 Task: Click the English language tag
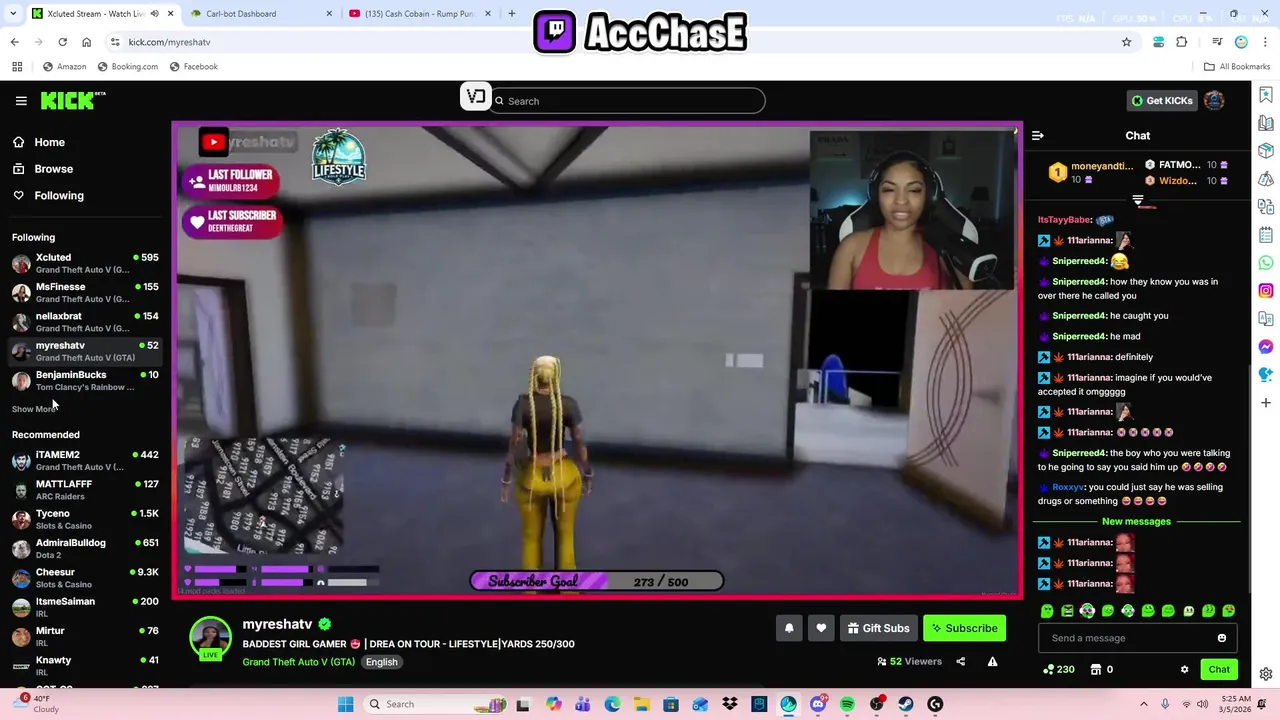(381, 662)
